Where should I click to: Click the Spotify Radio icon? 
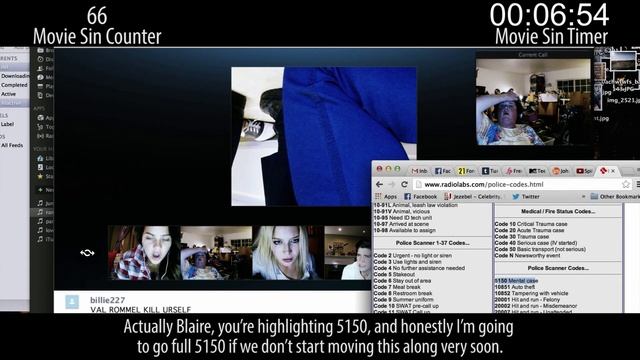tap(40, 136)
